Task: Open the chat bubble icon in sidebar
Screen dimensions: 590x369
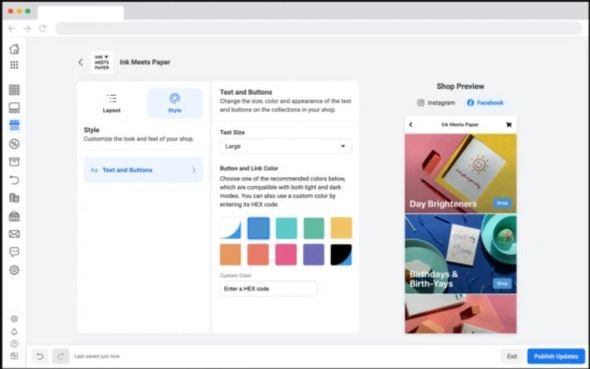Action: click(x=14, y=252)
